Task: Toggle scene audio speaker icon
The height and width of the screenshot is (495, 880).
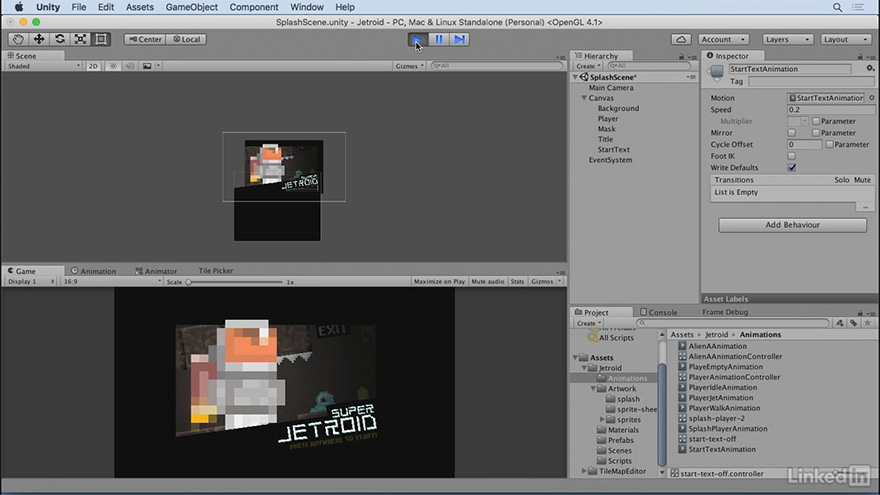Action: point(130,66)
